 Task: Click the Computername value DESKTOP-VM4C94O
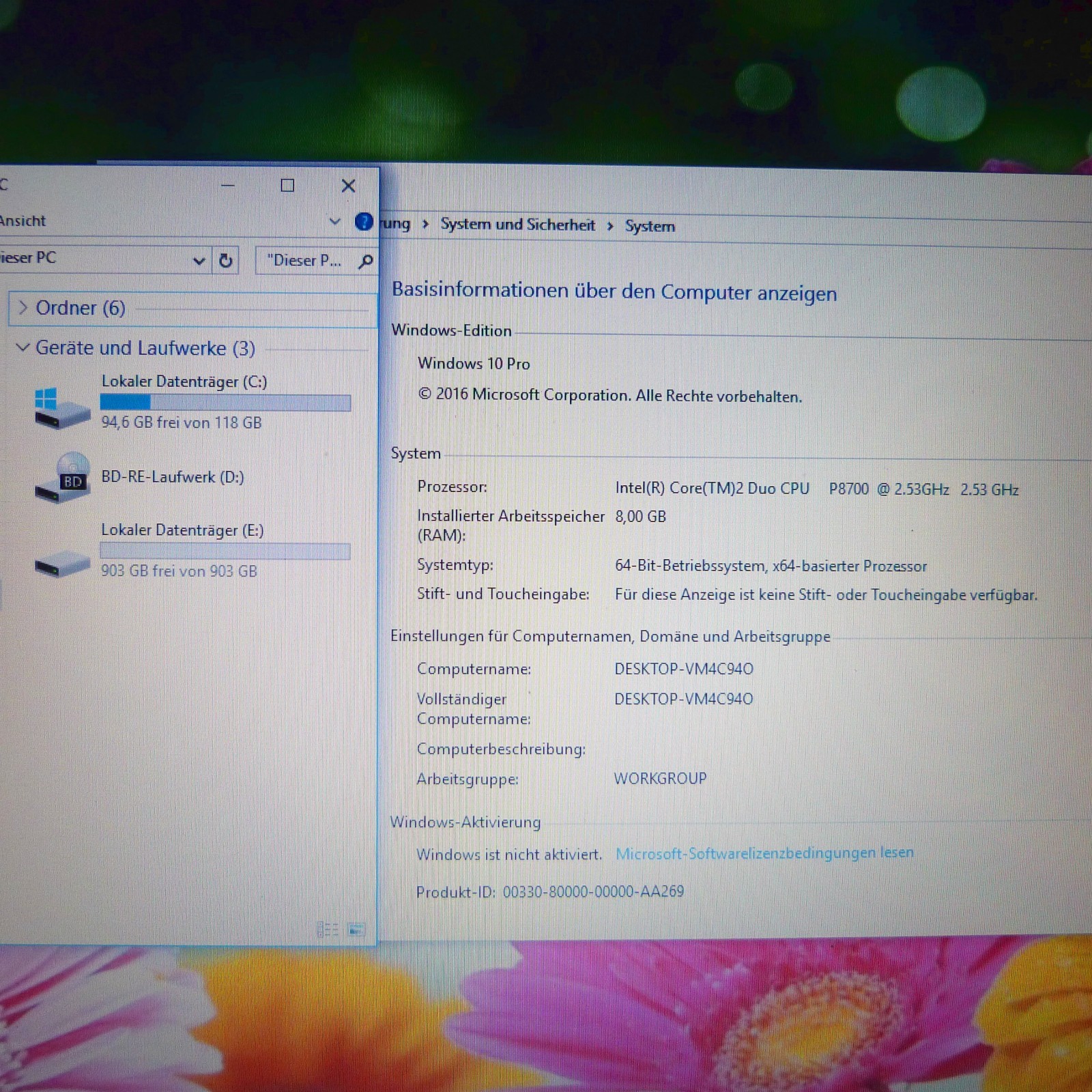click(684, 669)
